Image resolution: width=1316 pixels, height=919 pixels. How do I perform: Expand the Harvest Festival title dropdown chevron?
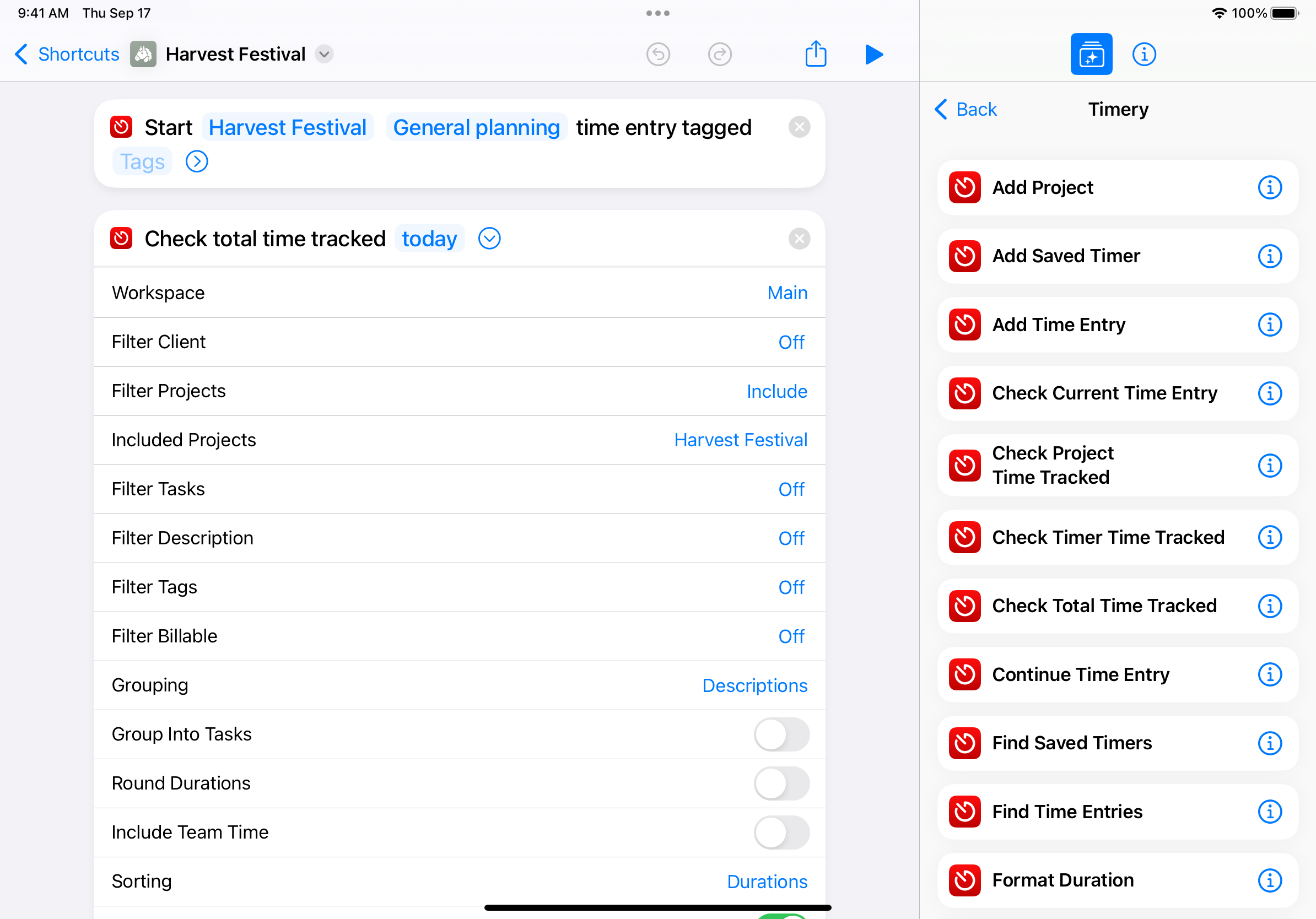coord(325,55)
